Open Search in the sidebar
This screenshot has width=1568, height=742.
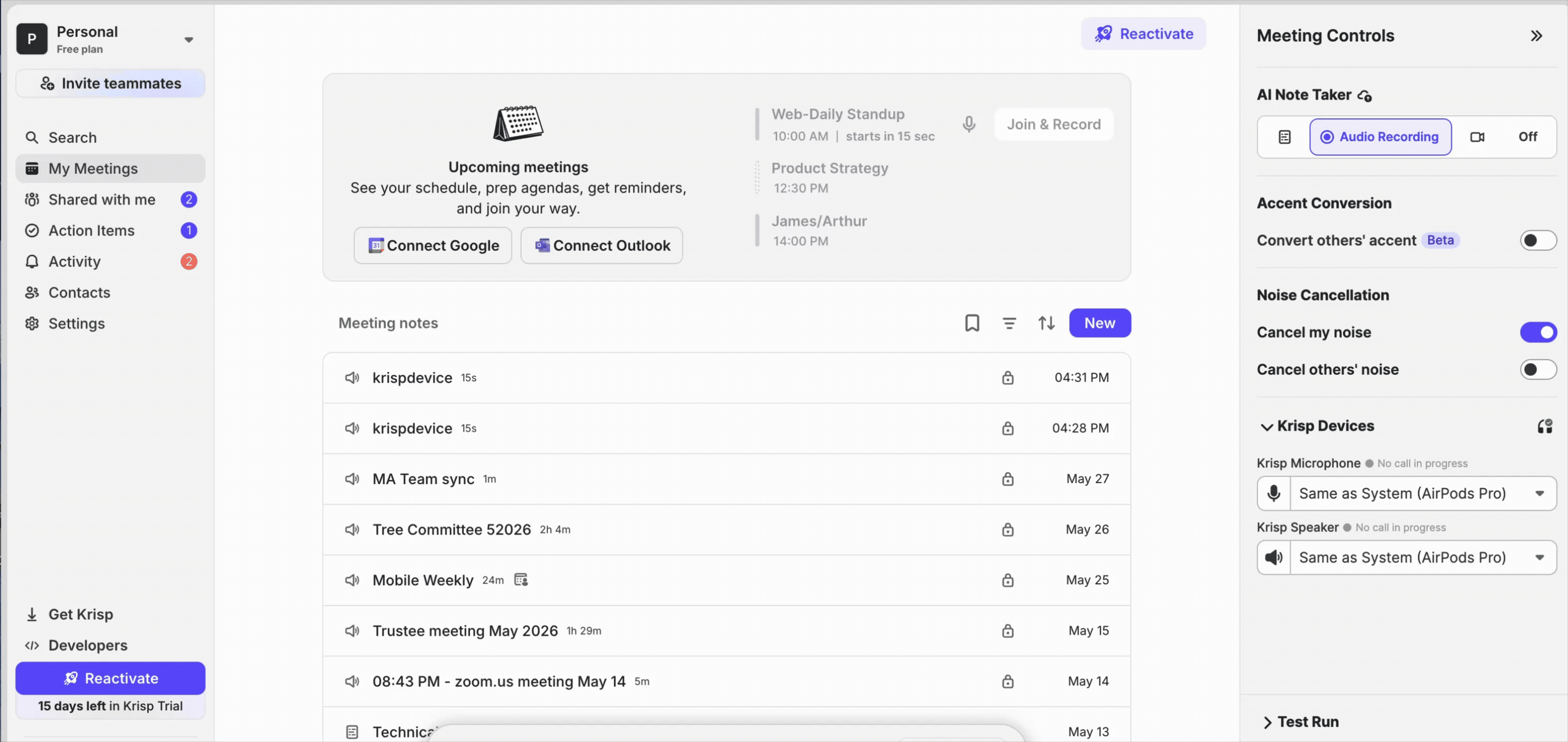[x=110, y=137]
